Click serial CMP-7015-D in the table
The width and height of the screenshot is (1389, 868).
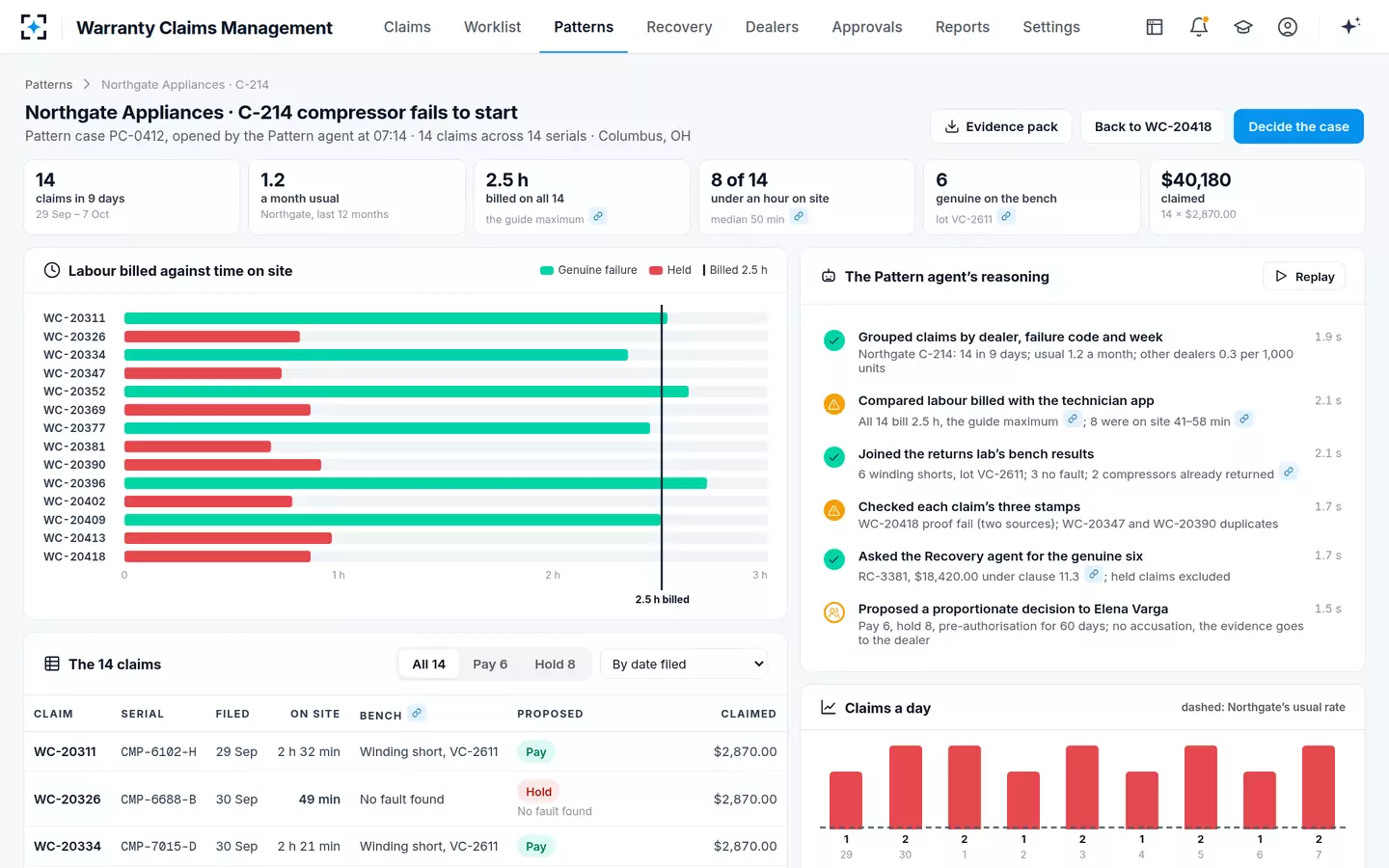[158, 847]
